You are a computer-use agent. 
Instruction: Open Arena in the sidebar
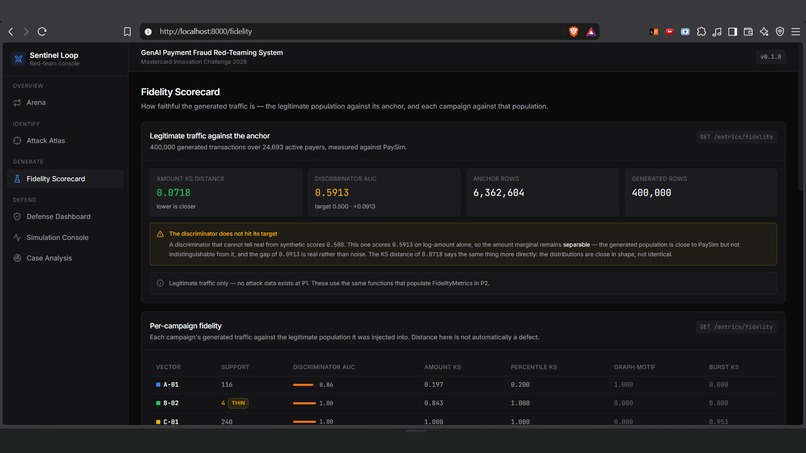(65, 102)
